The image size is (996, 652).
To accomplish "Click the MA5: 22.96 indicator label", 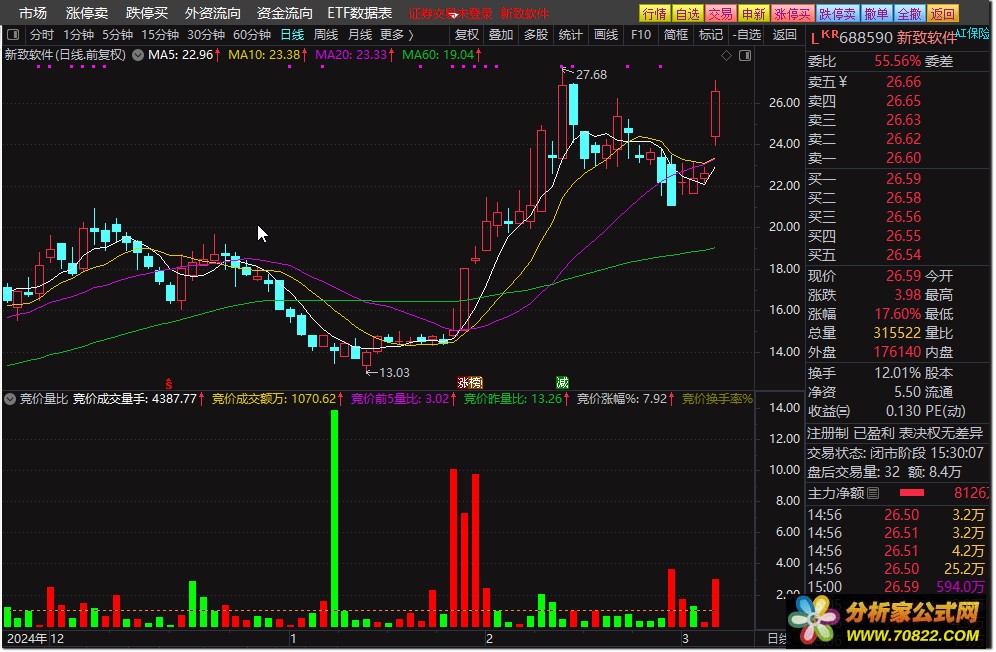I will 184,55.
